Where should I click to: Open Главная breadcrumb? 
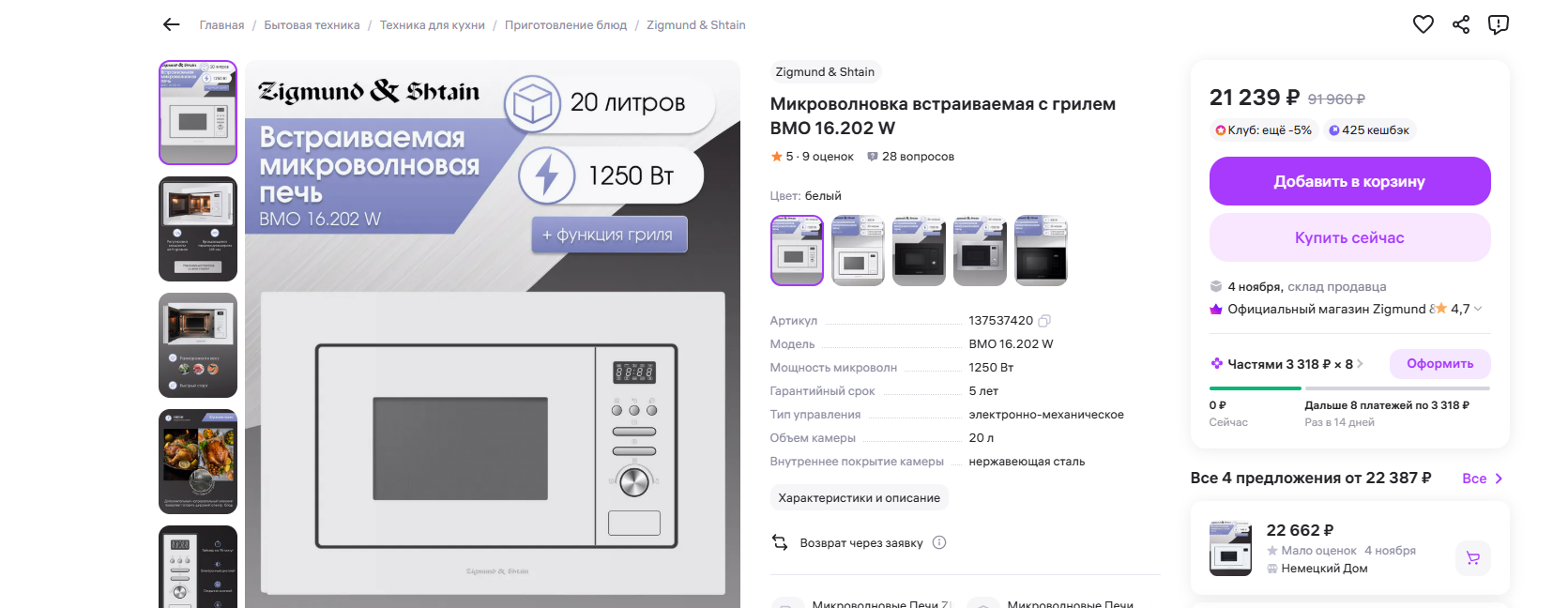click(221, 25)
